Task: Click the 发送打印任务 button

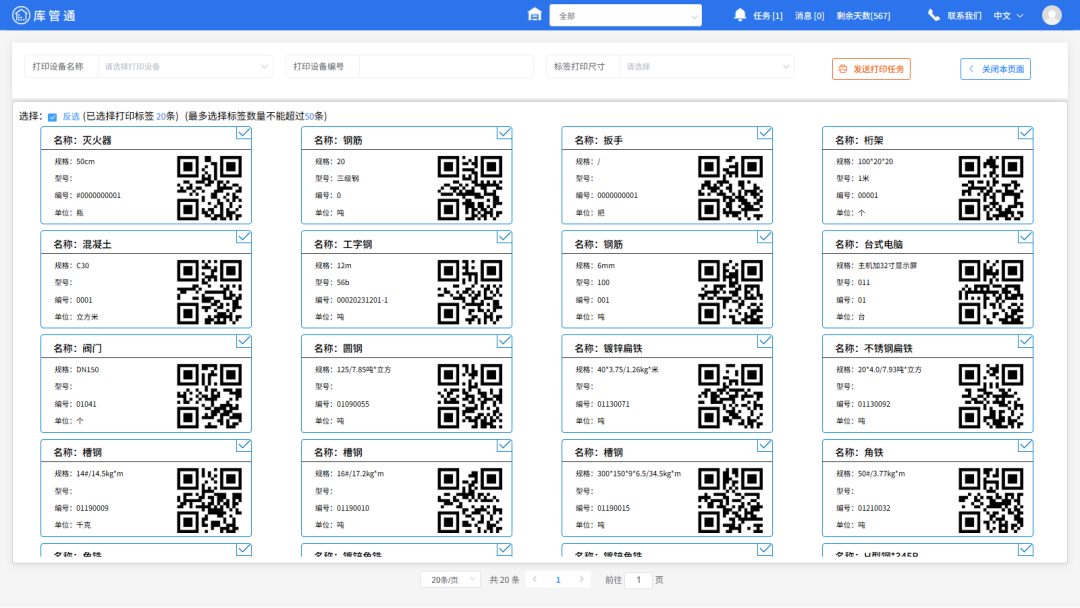Action: tap(871, 69)
